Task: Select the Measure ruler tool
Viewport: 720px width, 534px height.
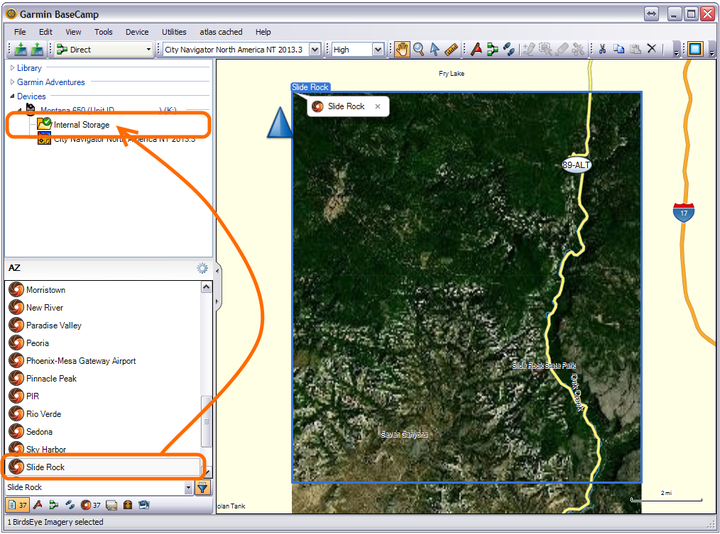Action: click(451, 49)
